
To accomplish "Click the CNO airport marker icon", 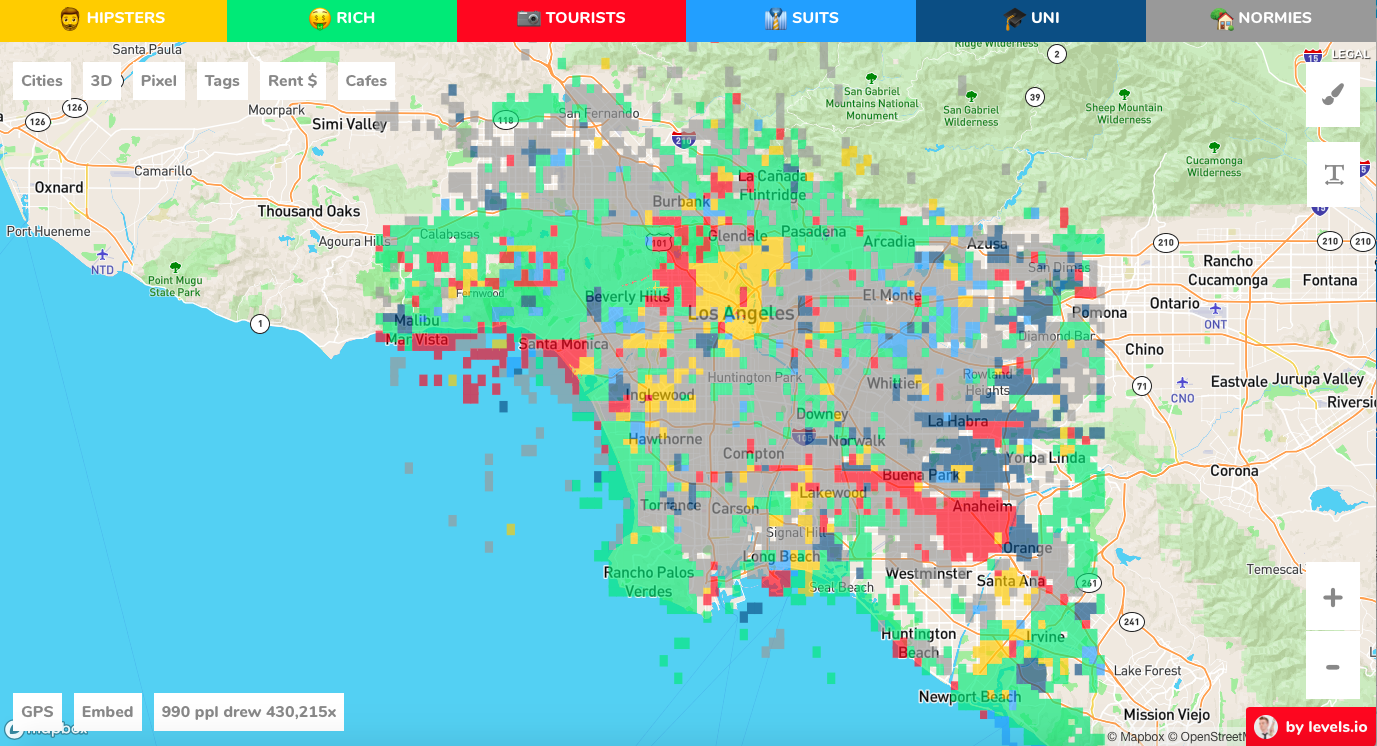I will 1182,383.
